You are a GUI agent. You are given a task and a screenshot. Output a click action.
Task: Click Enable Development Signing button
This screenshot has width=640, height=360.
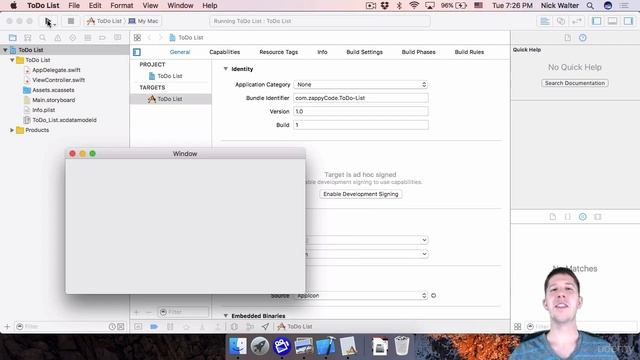tap(361, 194)
